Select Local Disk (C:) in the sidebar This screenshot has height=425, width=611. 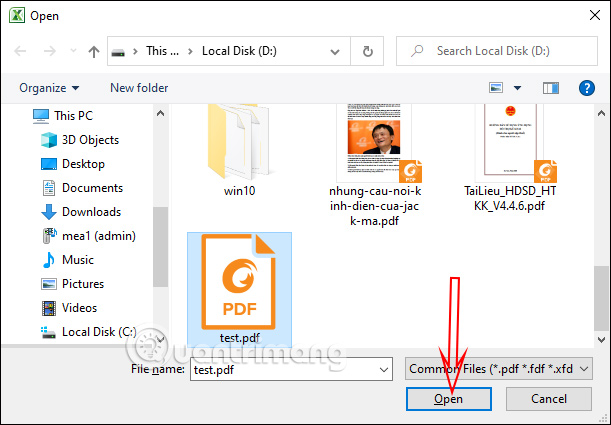pyautogui.click(x=99, y=332)
